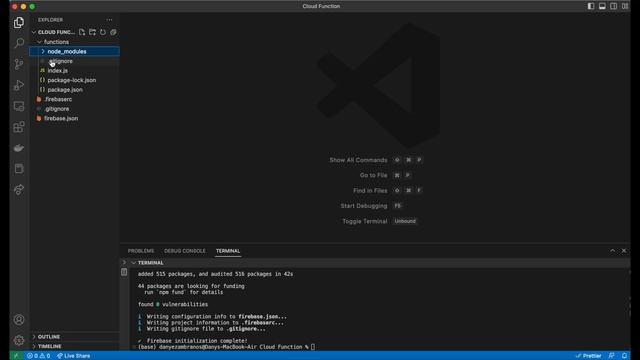The width and height of the screenshot is (640, 360).
Task: Maximize the terminal panel size
Action: pos(613,251)
